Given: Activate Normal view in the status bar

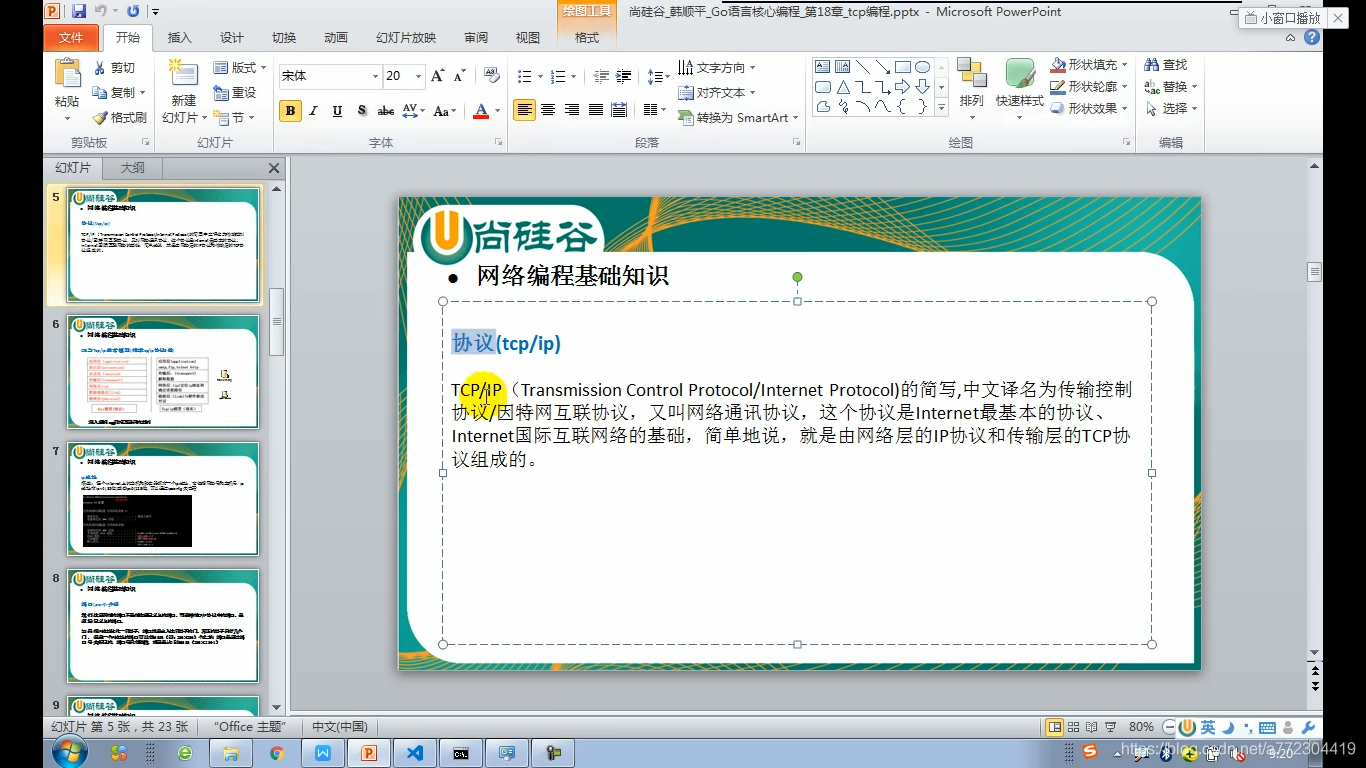Looking at the screenshot, I should pyautogui.click(x=1054, y=727).
